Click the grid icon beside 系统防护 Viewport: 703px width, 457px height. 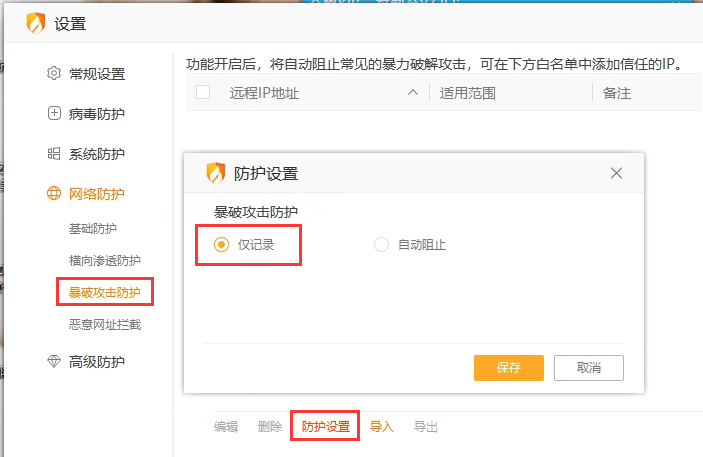click(54, 154)
